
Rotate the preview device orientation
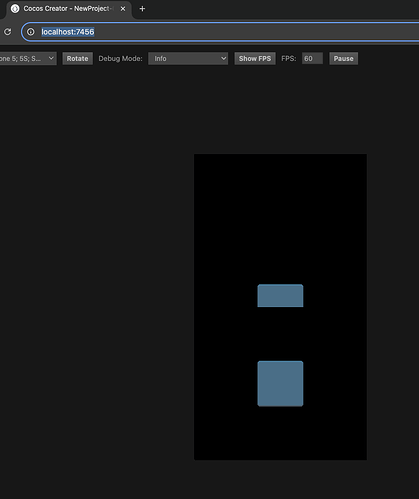click(77, 59)
